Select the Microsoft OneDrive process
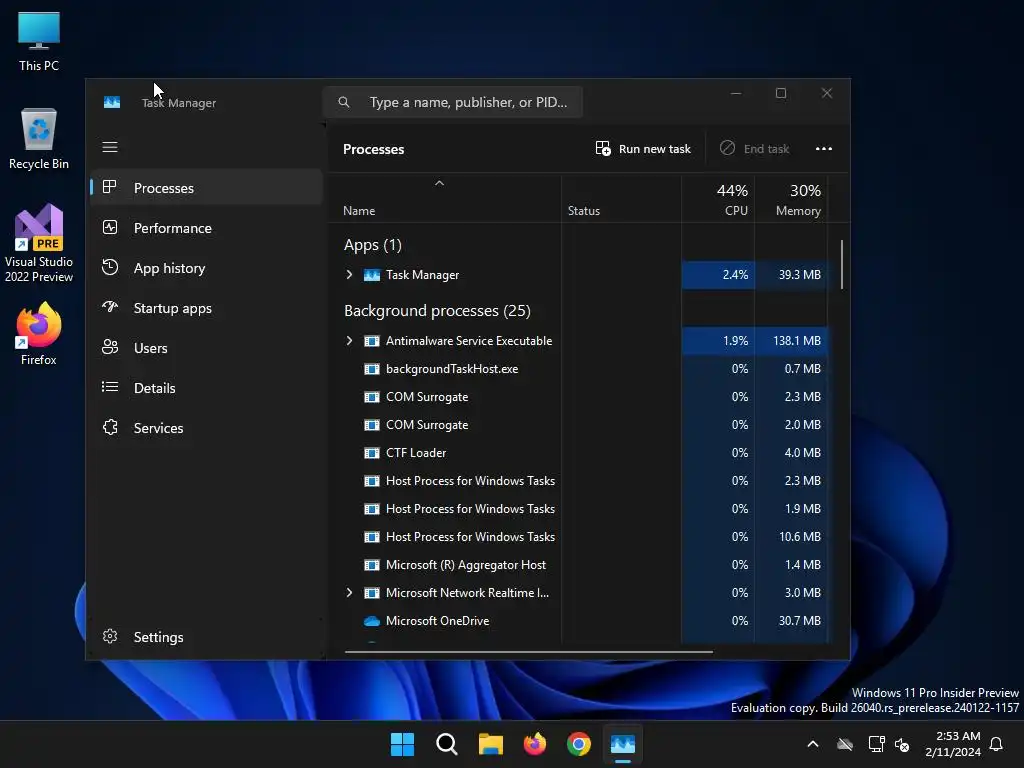1024x768 pixels. click(579, 621)
